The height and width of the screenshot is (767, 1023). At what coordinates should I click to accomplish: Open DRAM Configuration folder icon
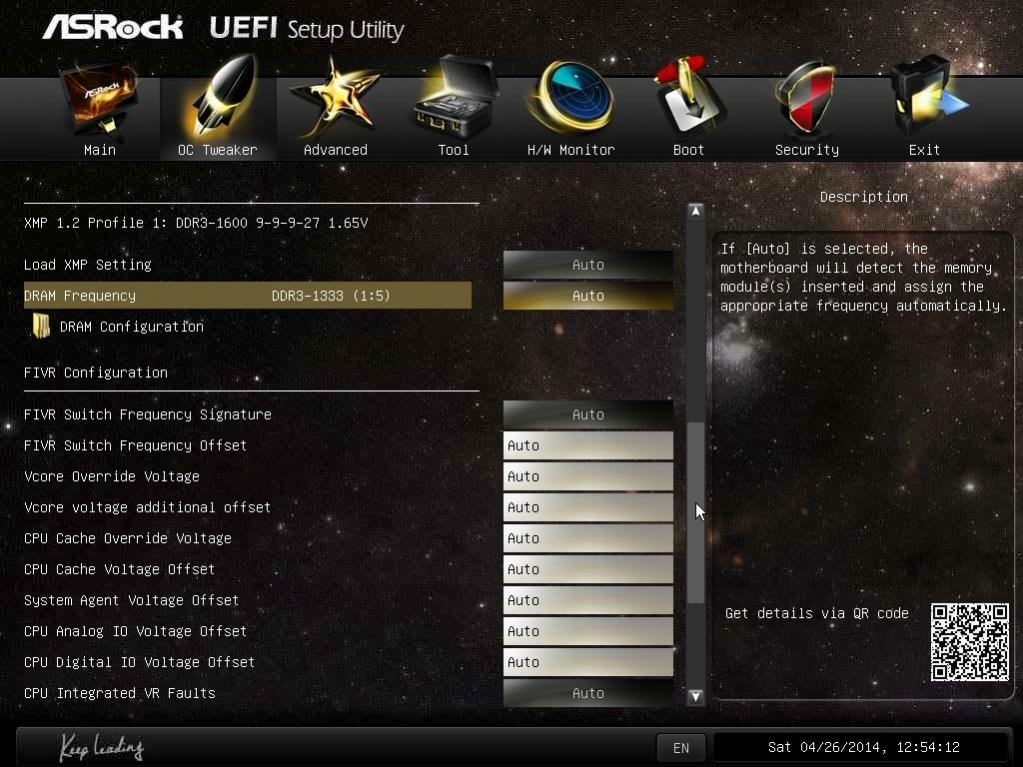[x=41, y=326]
